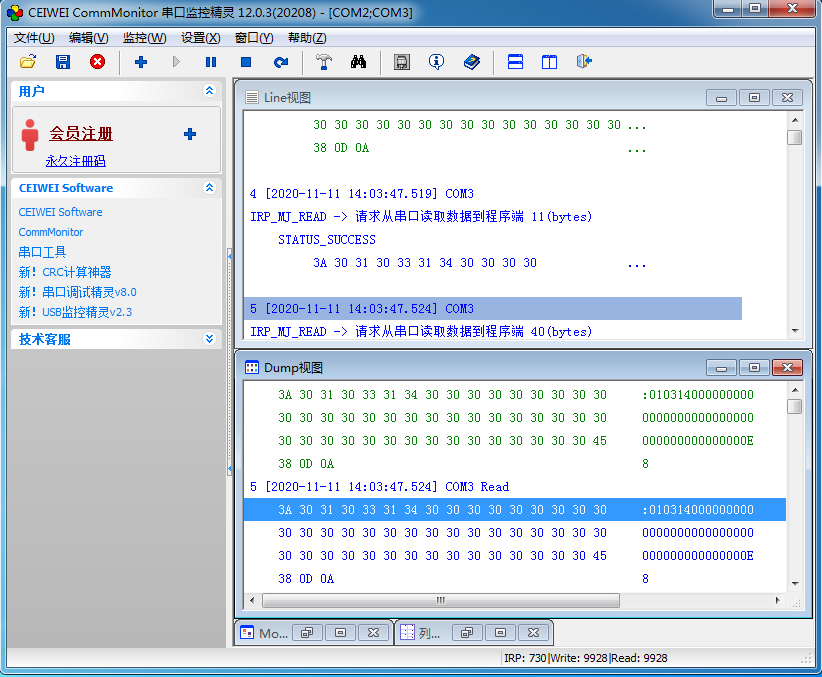Click the play start monitoring icon
822x677 pixels.
pos(176,62)
